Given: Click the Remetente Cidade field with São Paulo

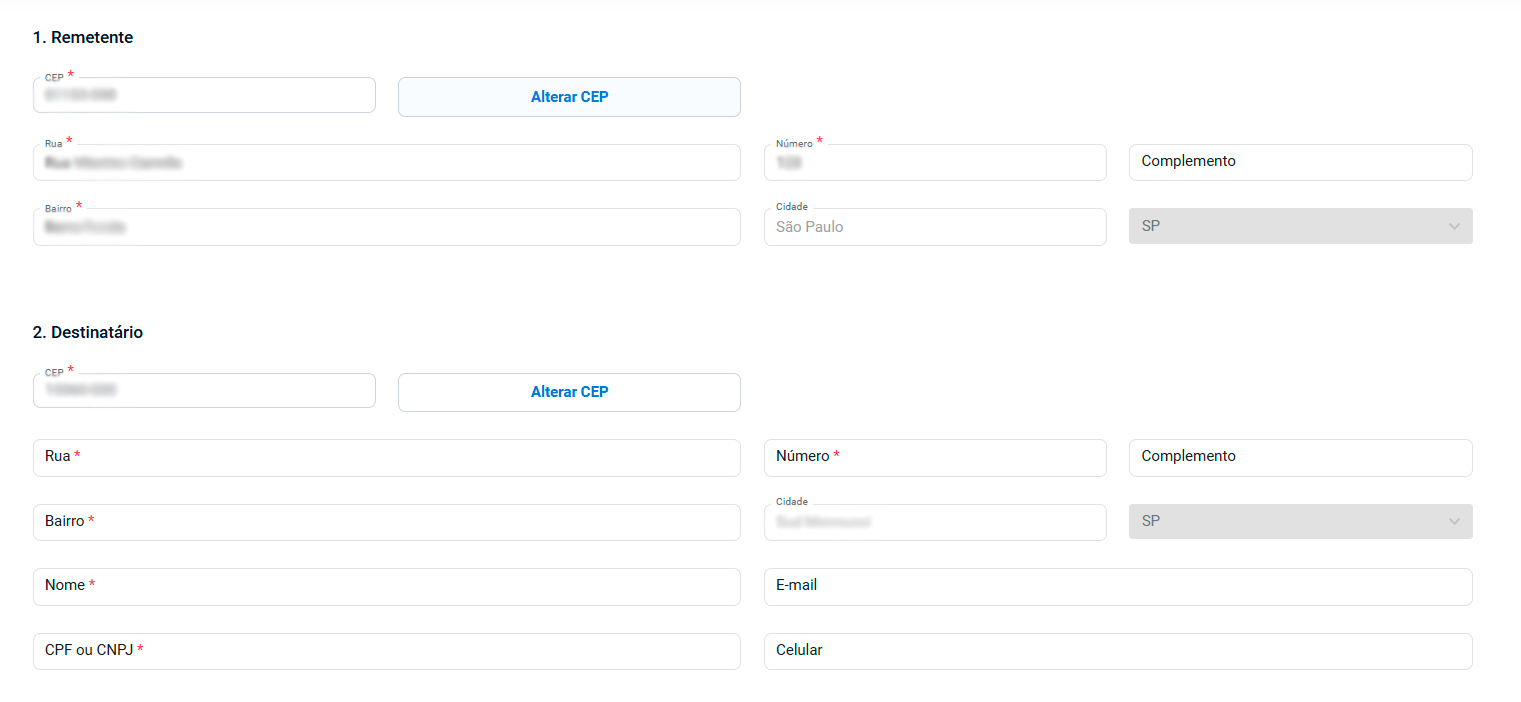Looking at the screenshot, I should coord(935,228).
